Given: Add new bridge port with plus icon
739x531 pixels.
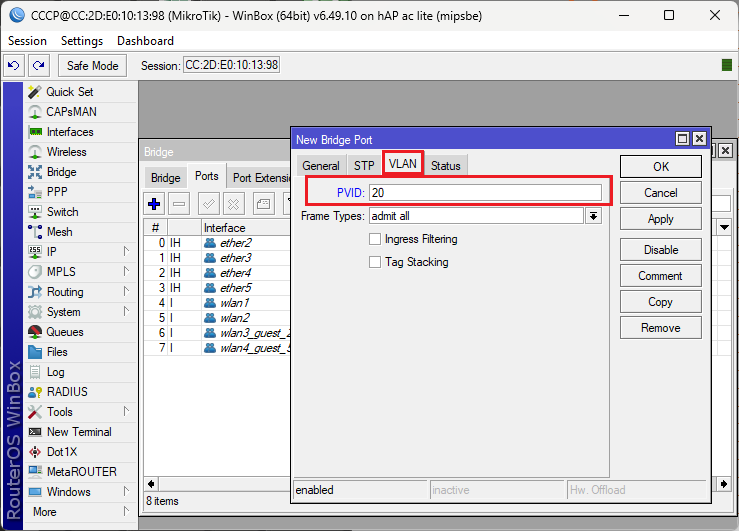Looking at the screenshot, I should pos(154,204).
